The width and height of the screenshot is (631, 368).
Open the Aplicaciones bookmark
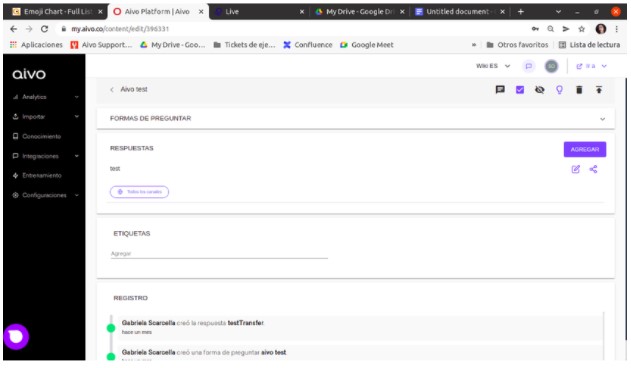pyautogui.click(x=36, y=45)
